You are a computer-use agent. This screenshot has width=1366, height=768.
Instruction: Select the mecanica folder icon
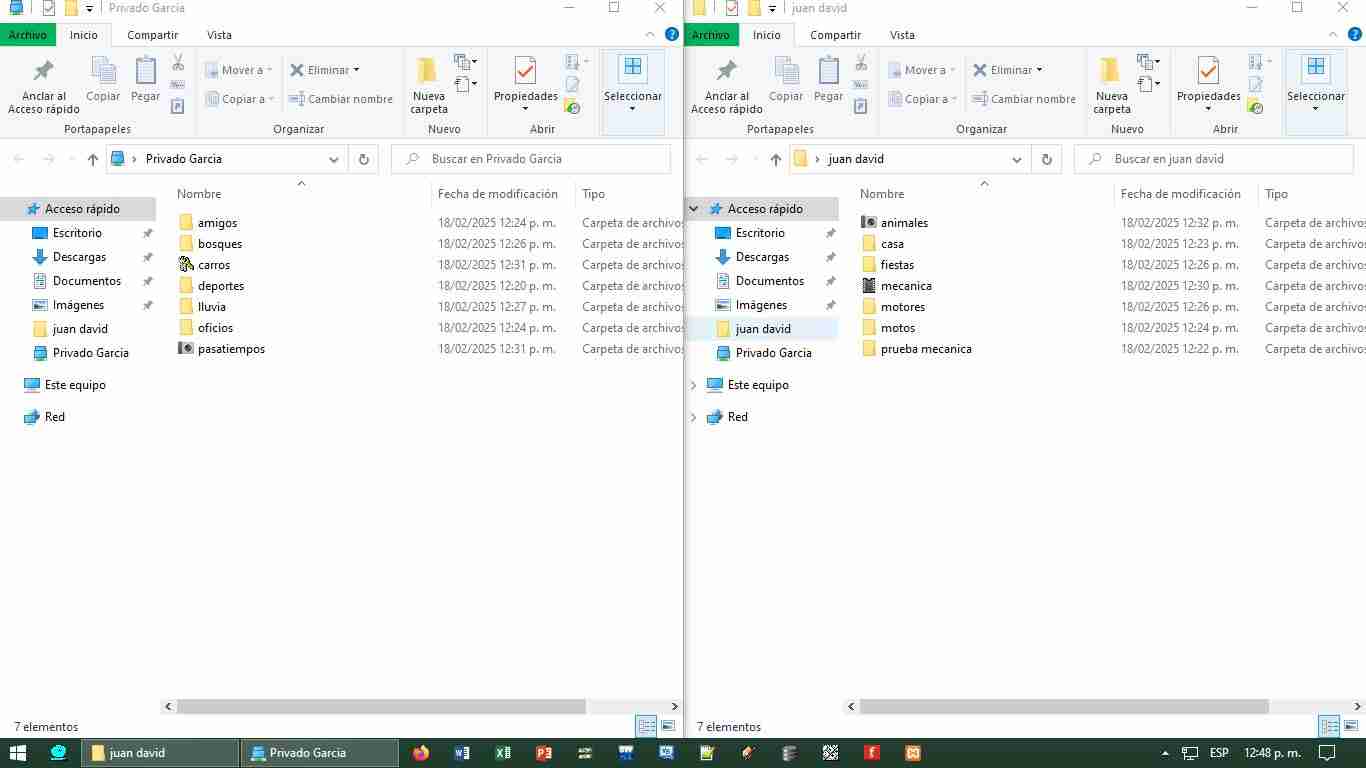tap(869, 286)
